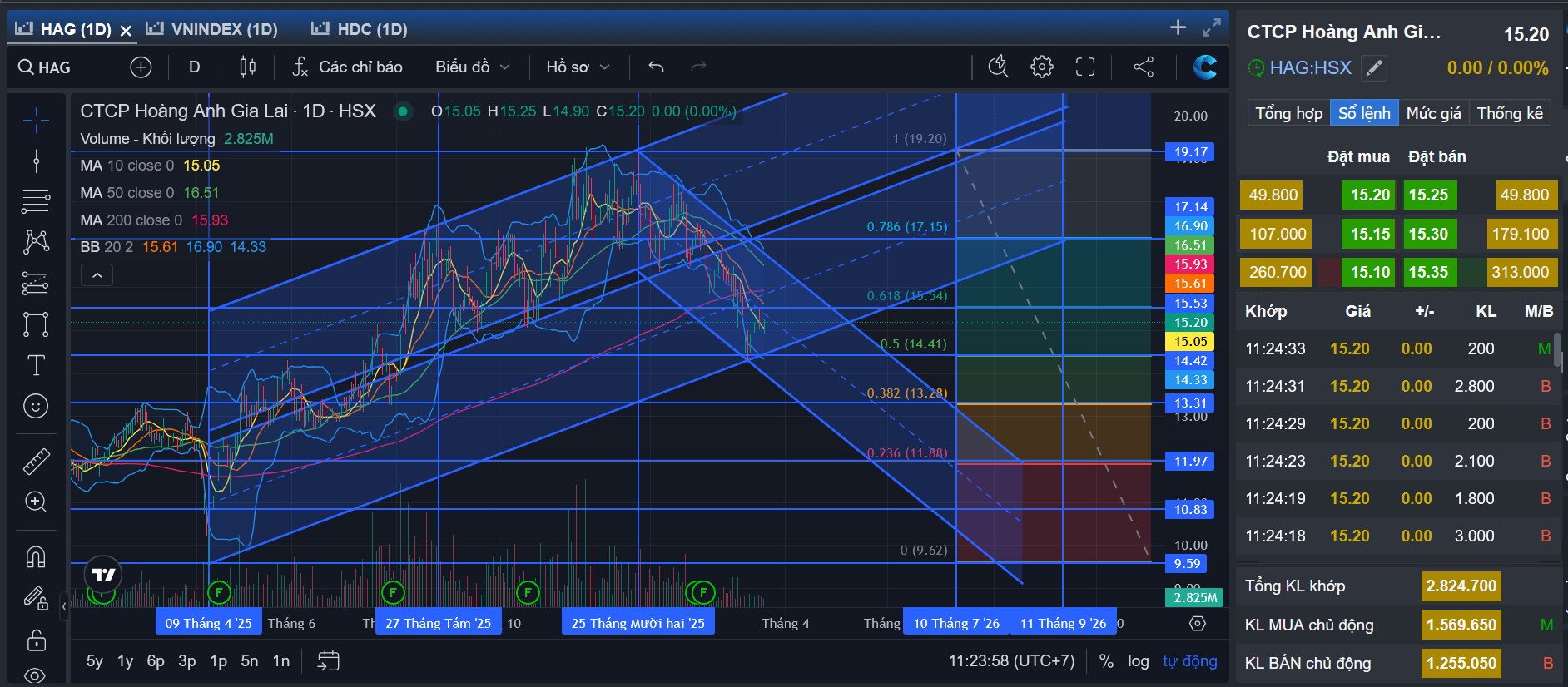
Task: Click the TradingView logo
Action: (103, 575)
